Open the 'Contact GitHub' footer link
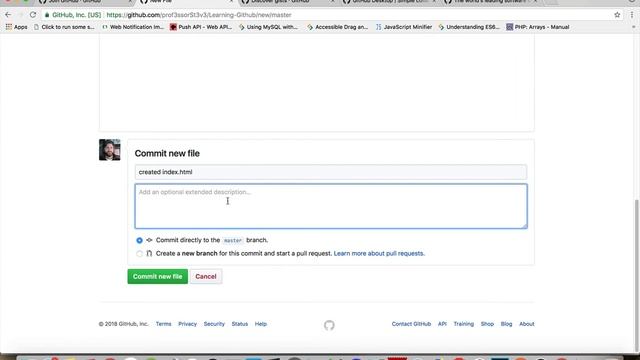Viewport: 640px width, 360px height. 411,324
